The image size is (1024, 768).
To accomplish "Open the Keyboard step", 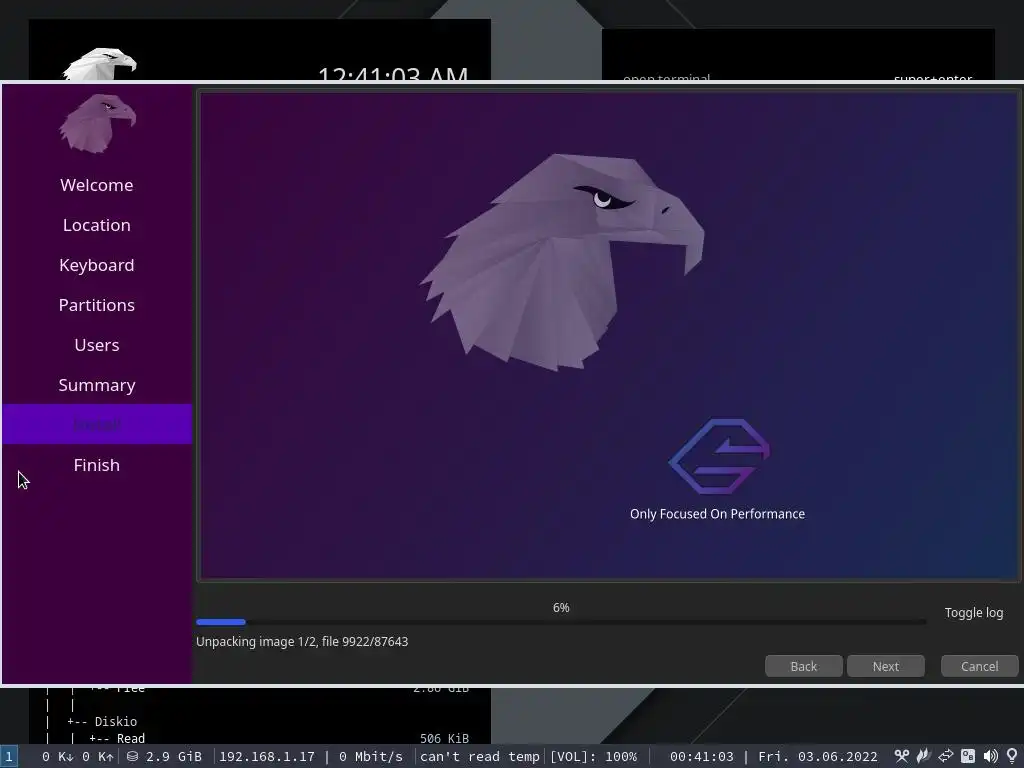I will pos(97,264).
